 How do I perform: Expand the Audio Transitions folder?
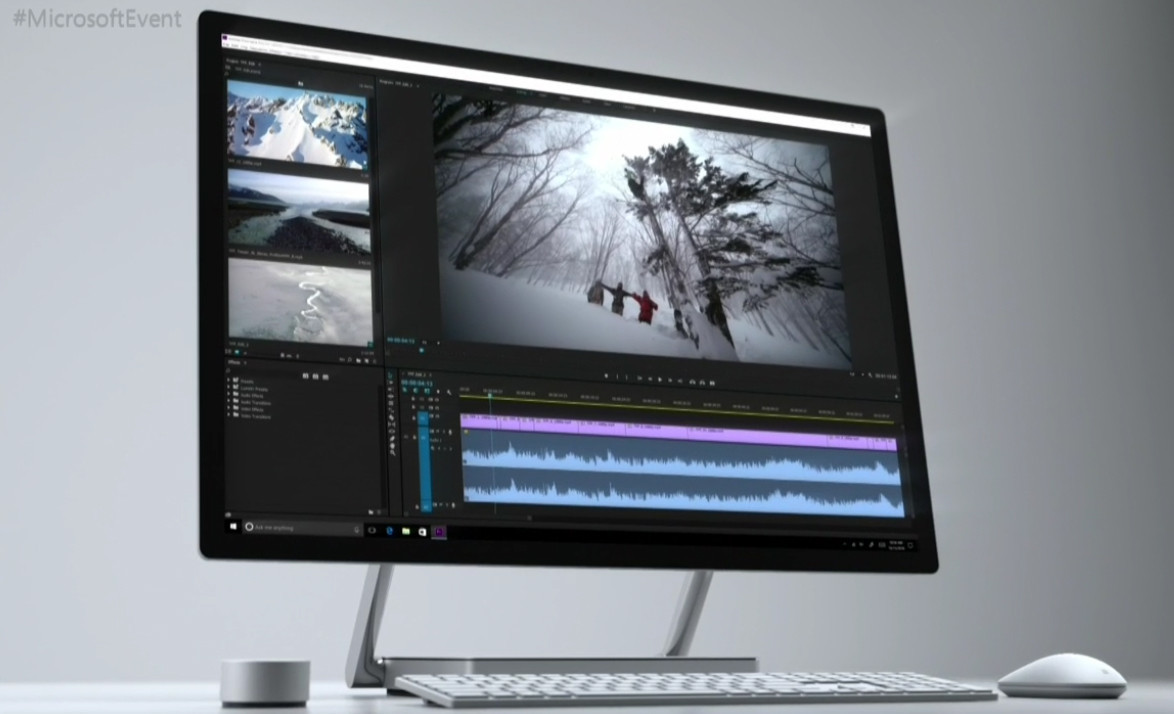point(228,400)
